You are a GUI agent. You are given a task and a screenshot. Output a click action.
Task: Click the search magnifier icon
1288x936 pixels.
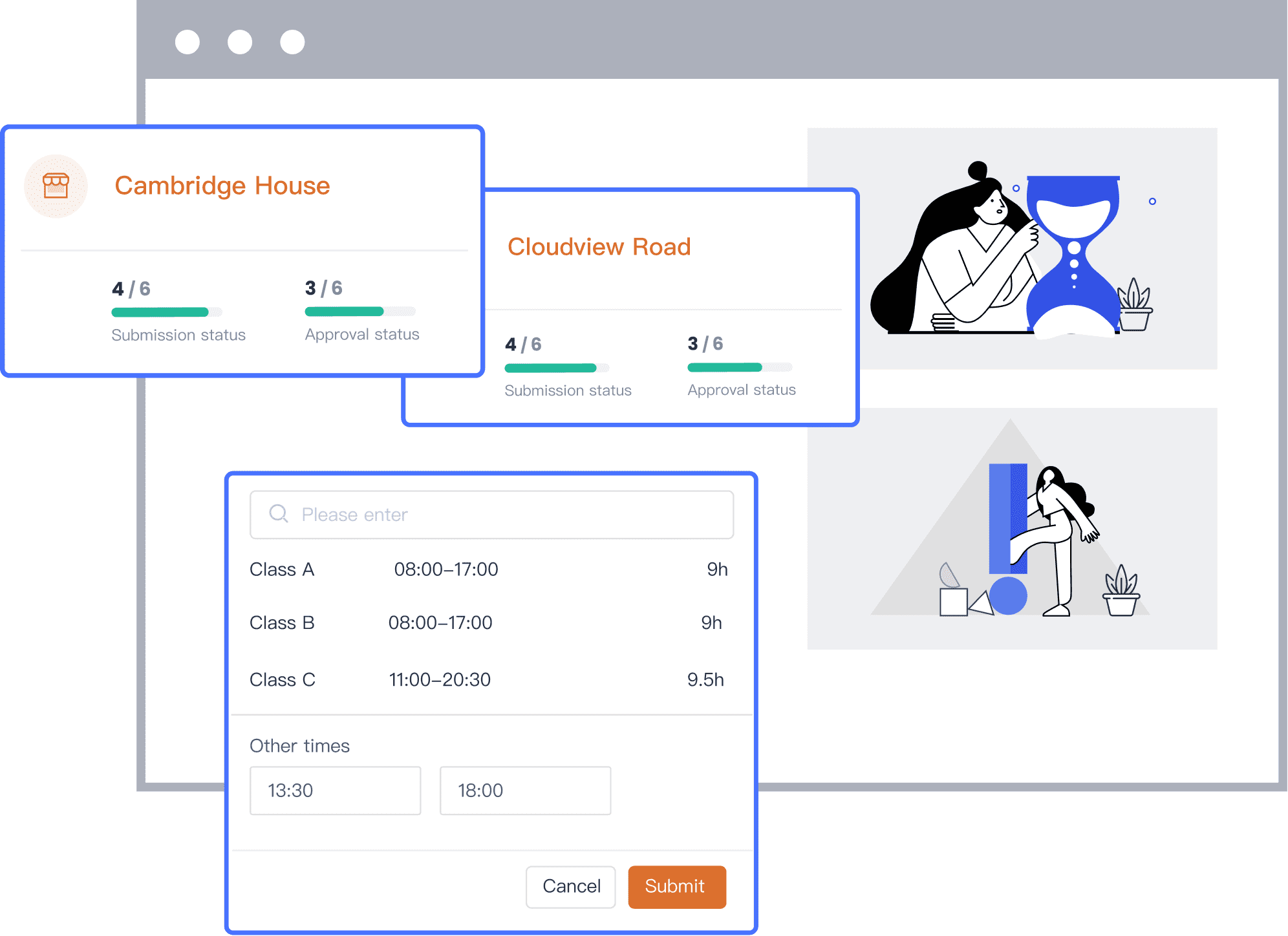point(279,514)
